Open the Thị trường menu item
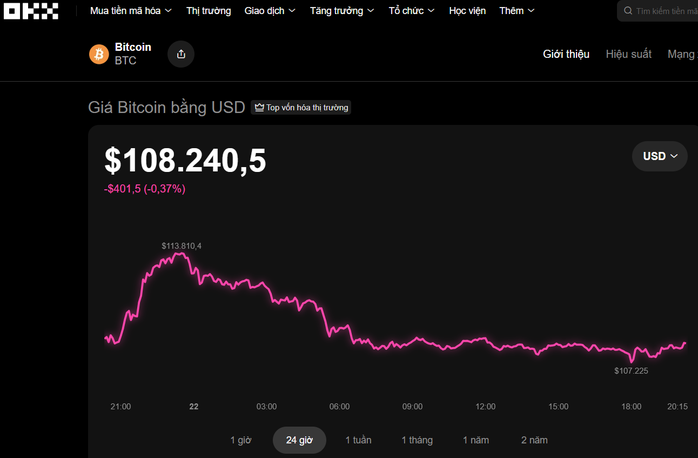Viewport: 698px width, 458px height. [208, 11]
